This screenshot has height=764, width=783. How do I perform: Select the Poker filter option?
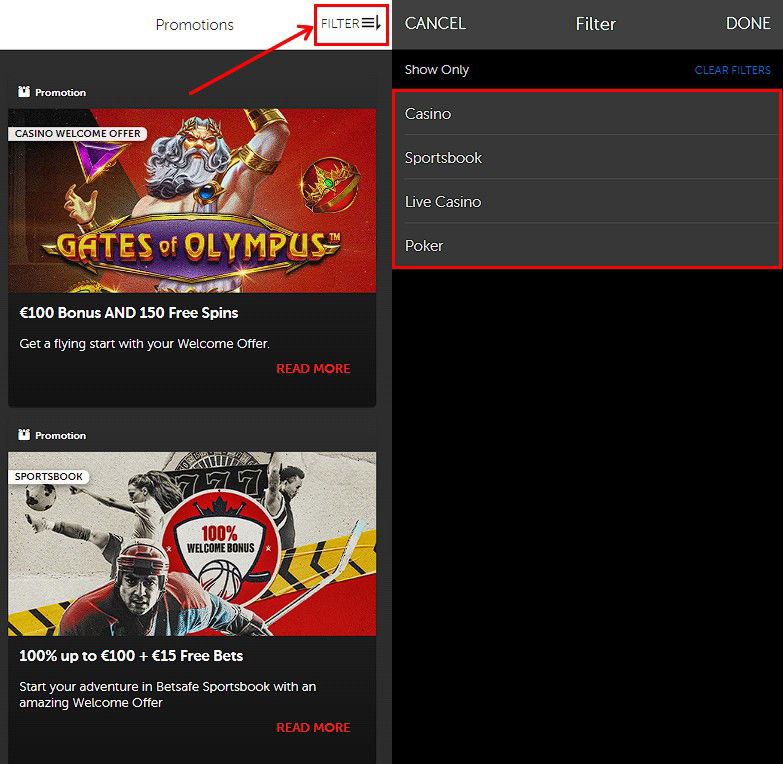[586, 246]
